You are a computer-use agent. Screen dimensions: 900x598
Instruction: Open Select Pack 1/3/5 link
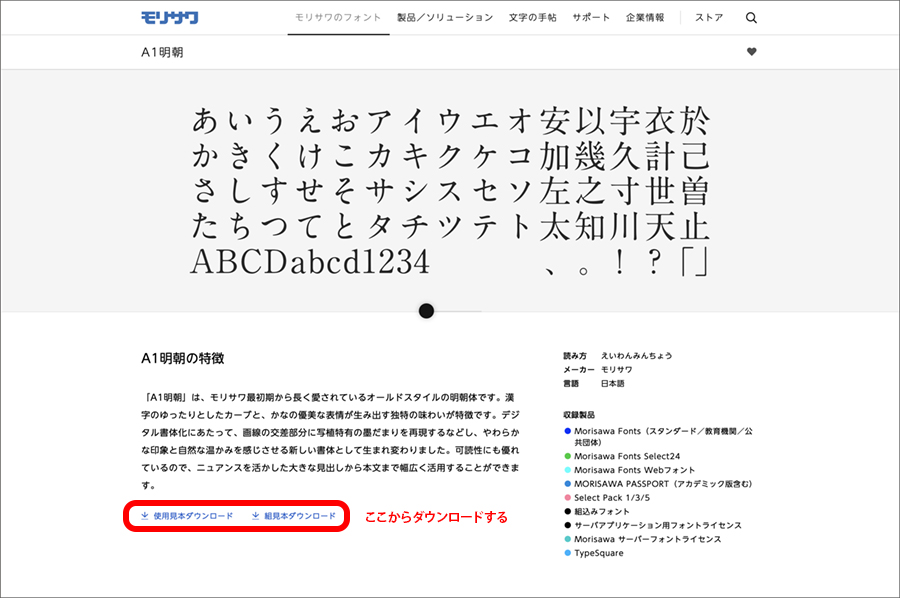[612, 498]
